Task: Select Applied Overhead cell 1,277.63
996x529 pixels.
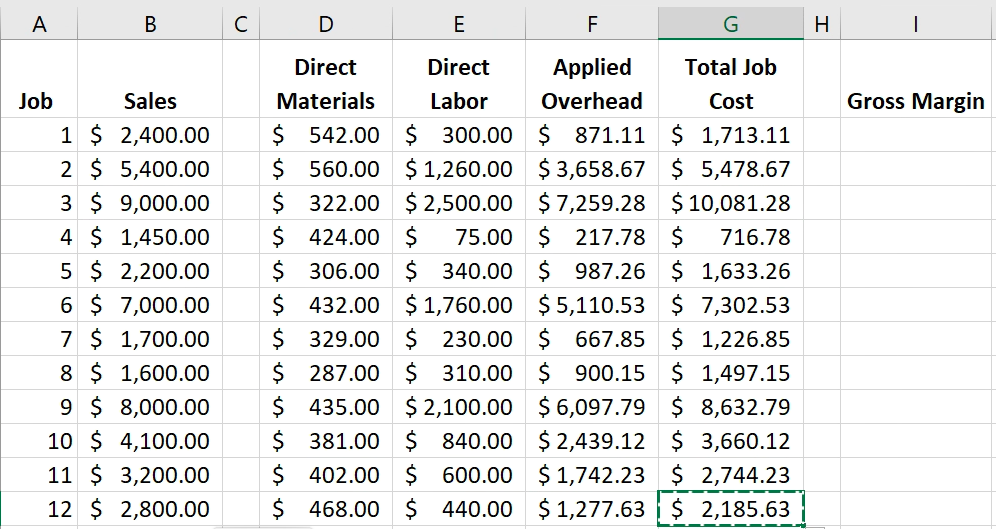Action: tap(592, 509)
